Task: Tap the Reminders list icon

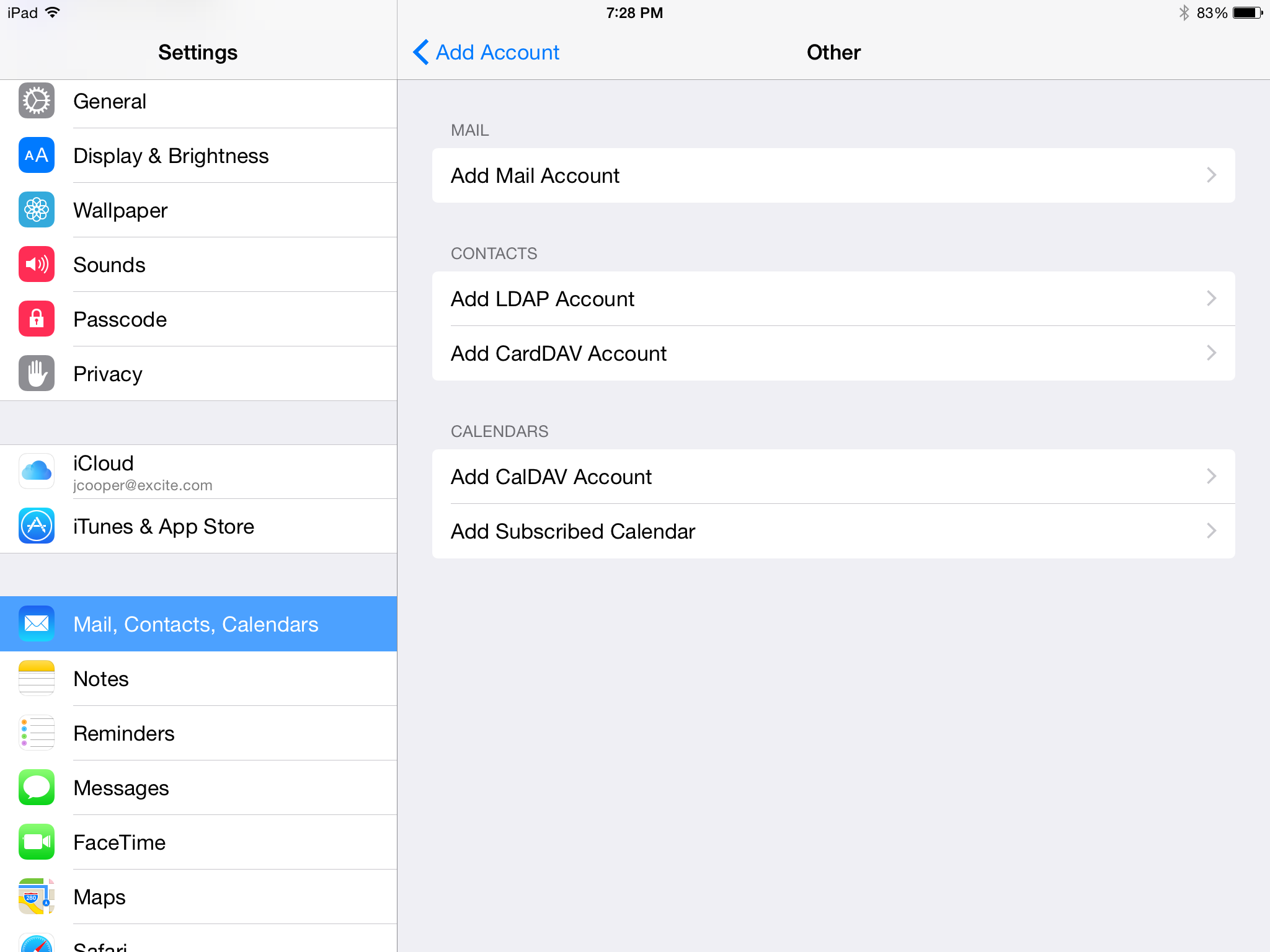Action: tap(37, 733)
